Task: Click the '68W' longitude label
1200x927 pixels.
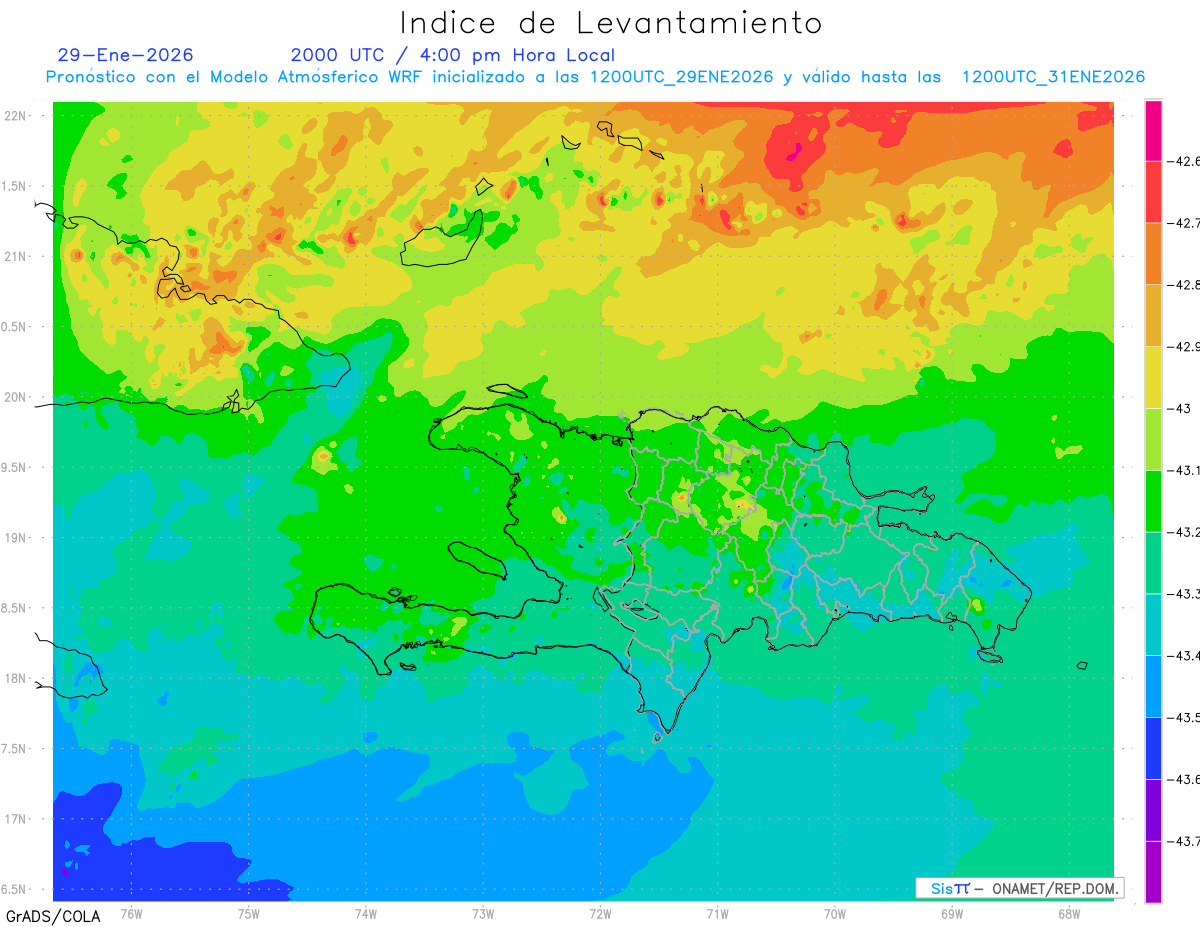Action: click(1069, 914)
